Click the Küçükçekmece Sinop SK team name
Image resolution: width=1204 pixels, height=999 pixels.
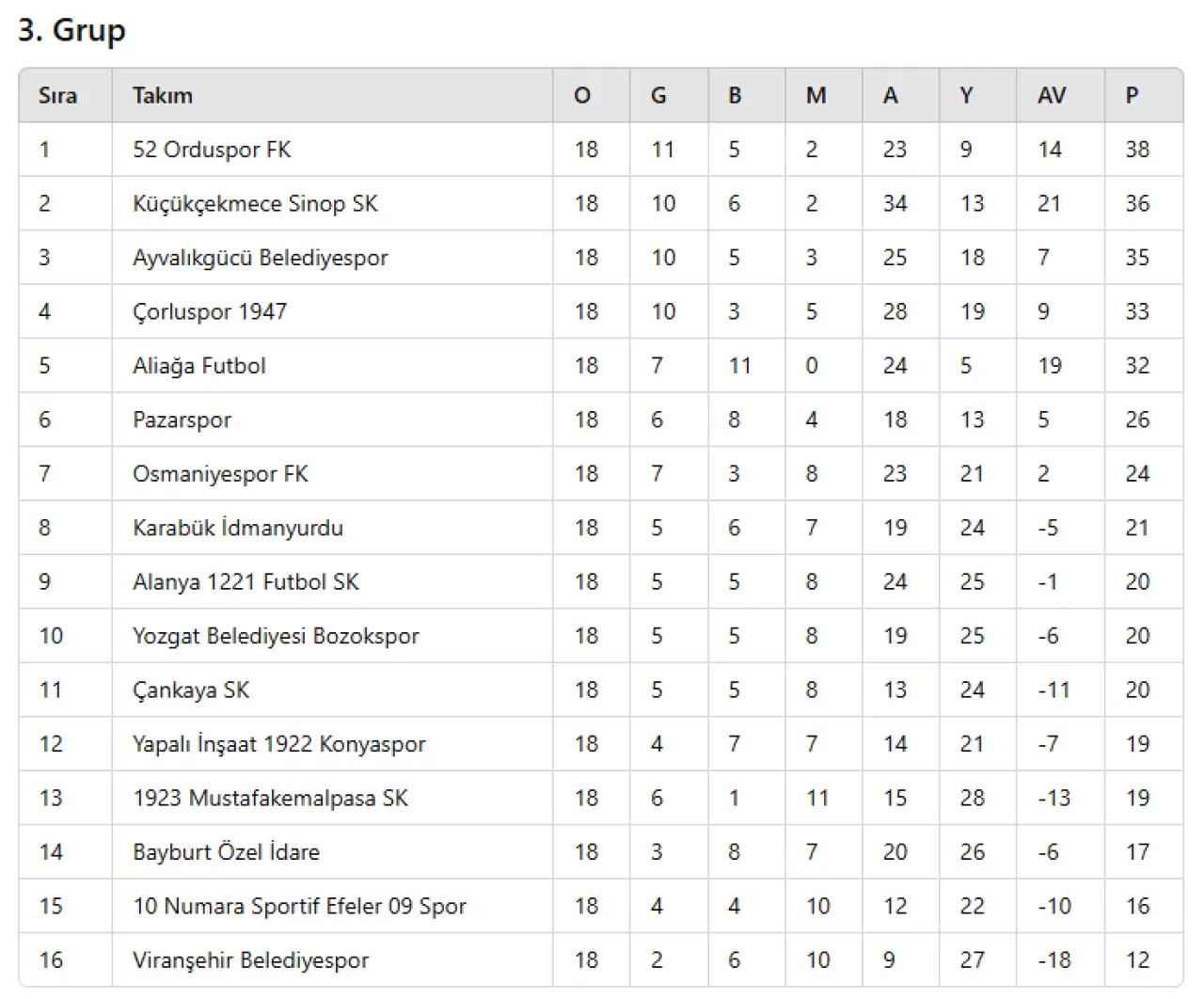(255, 204)
